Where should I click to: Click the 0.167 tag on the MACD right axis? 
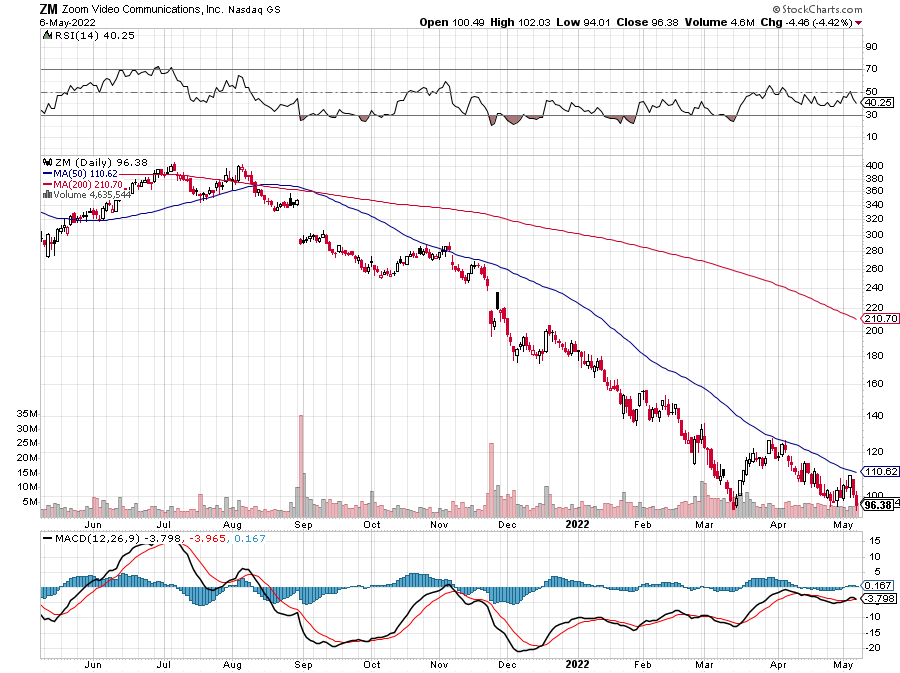pos(878,585)
